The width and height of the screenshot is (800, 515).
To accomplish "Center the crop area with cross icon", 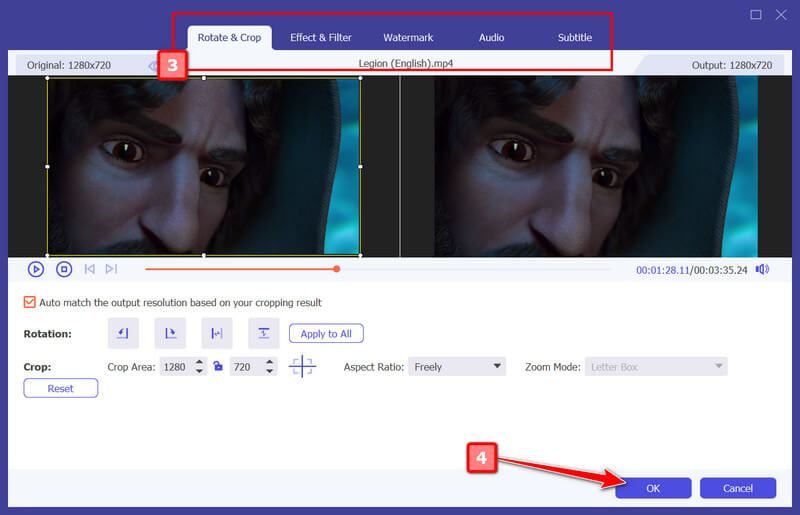I will (x=302, y=367).
